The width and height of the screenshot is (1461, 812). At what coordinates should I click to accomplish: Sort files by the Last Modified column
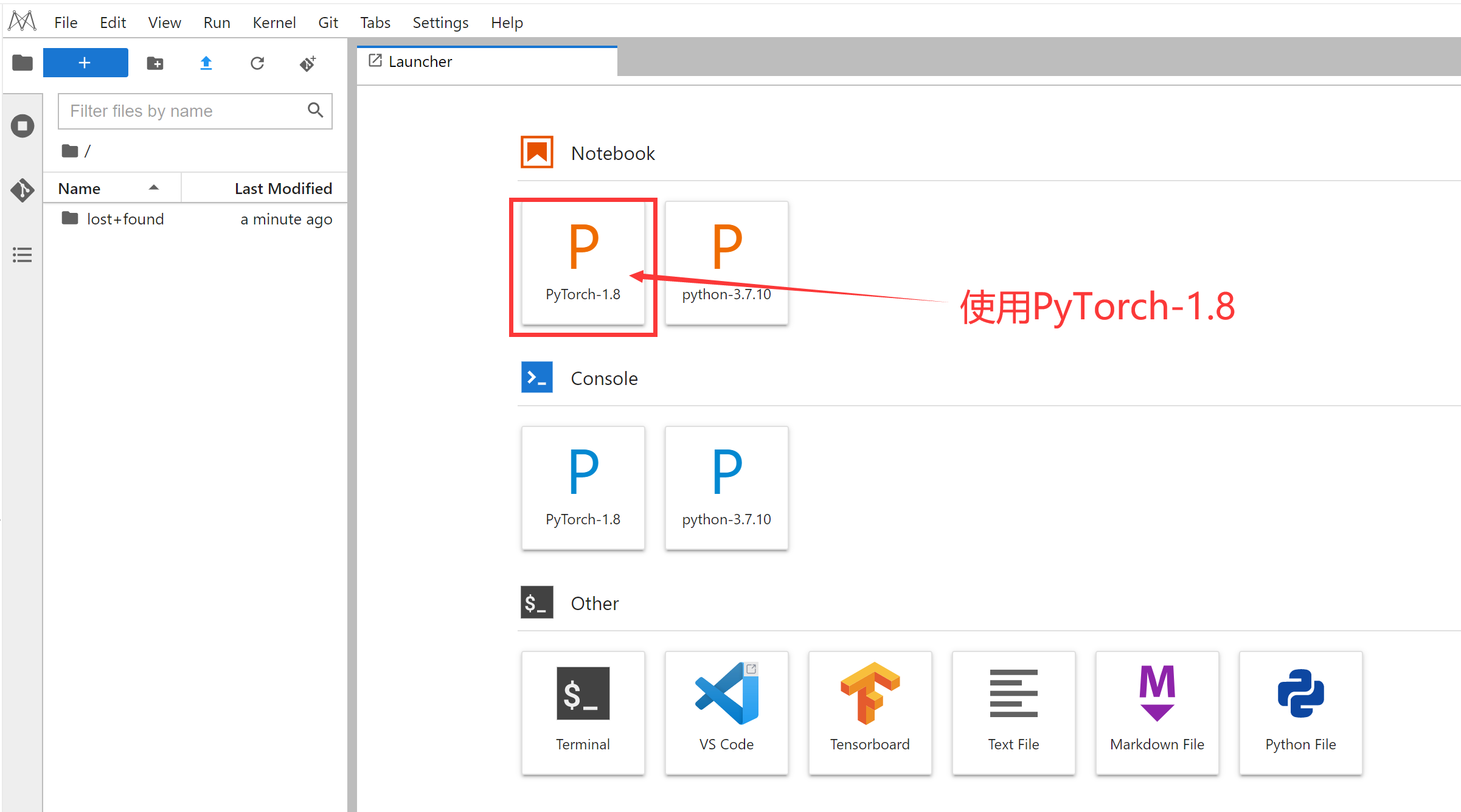(283, 189)
